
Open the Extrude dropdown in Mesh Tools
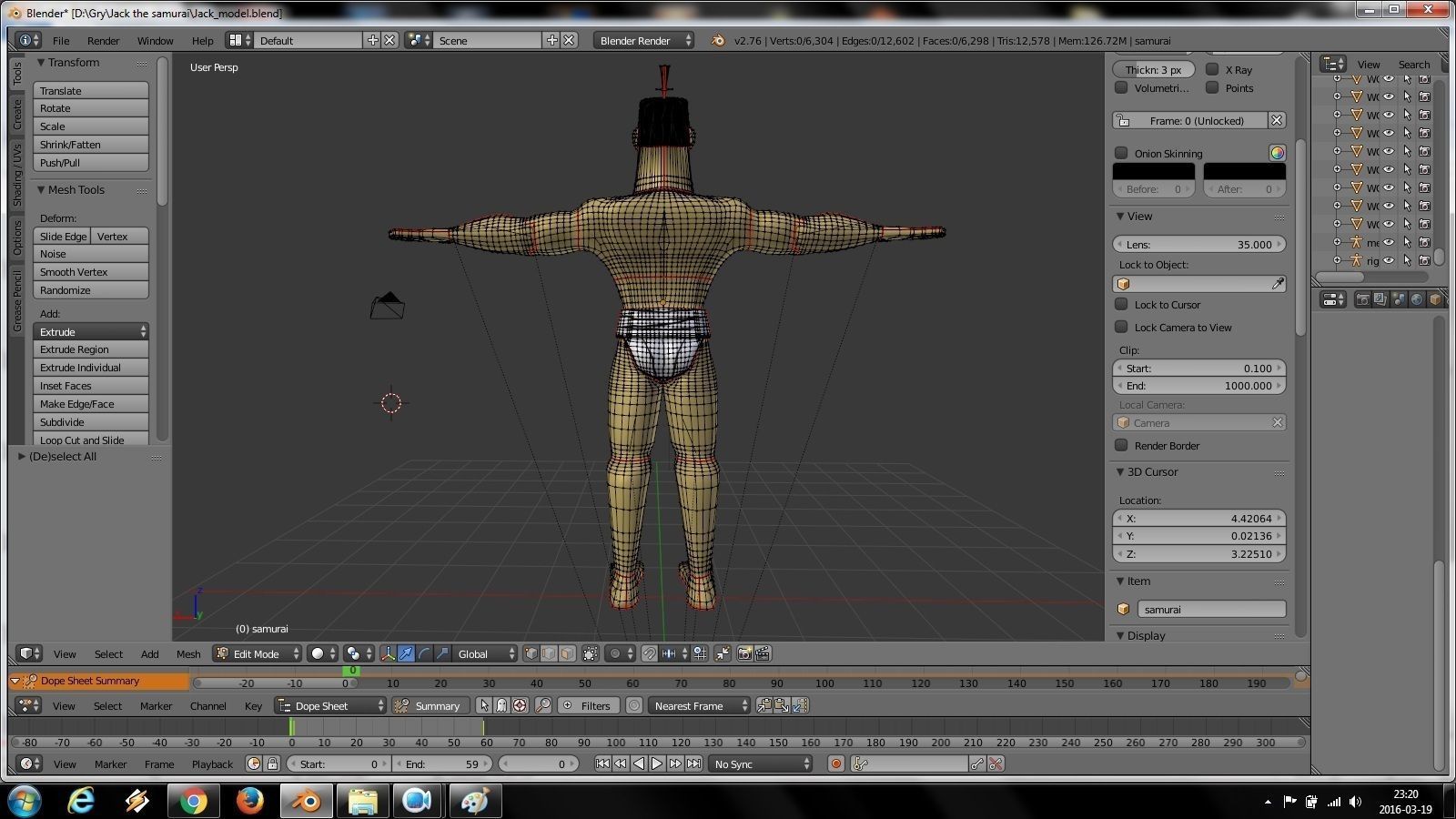coord(91,331)
